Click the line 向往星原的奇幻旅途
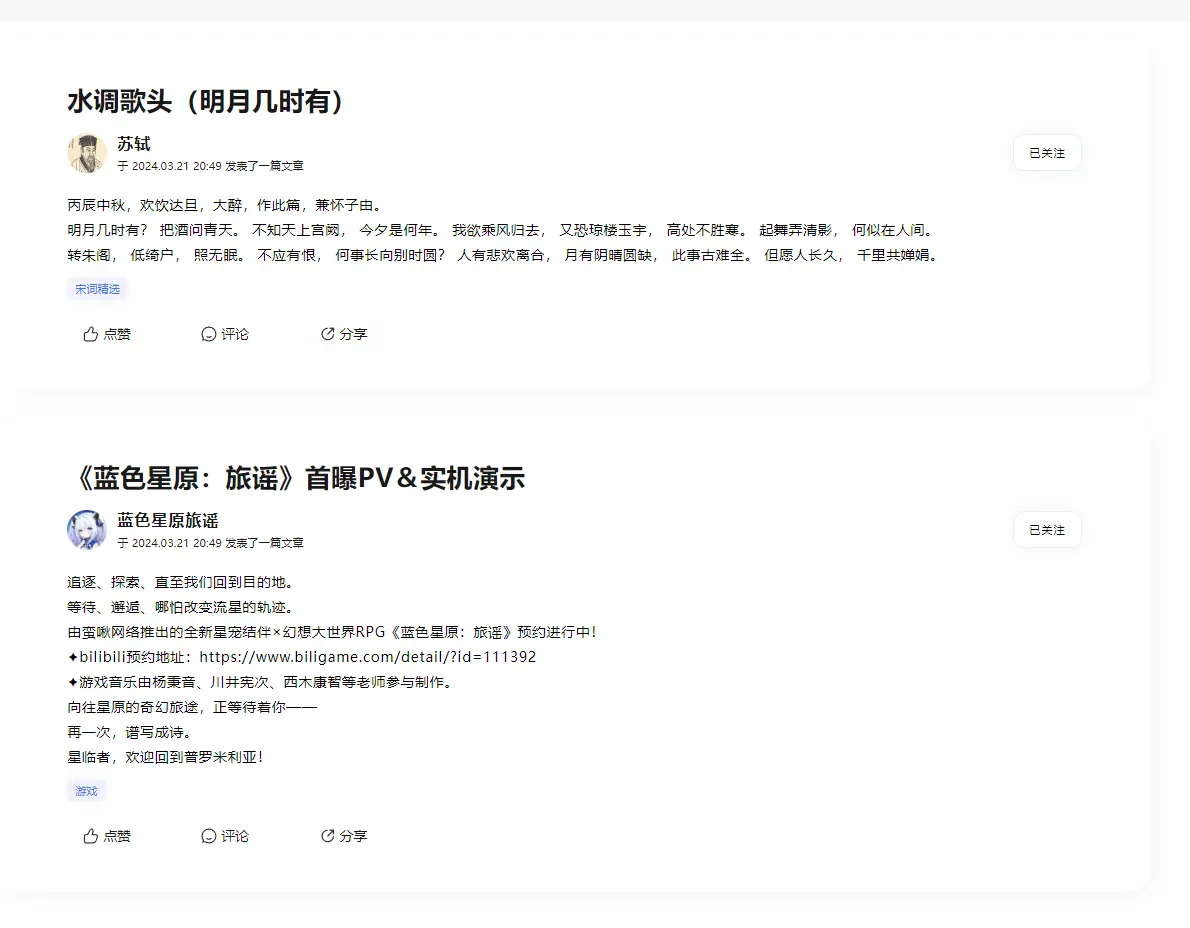The image size is (1190, 928). pos(192,707)
